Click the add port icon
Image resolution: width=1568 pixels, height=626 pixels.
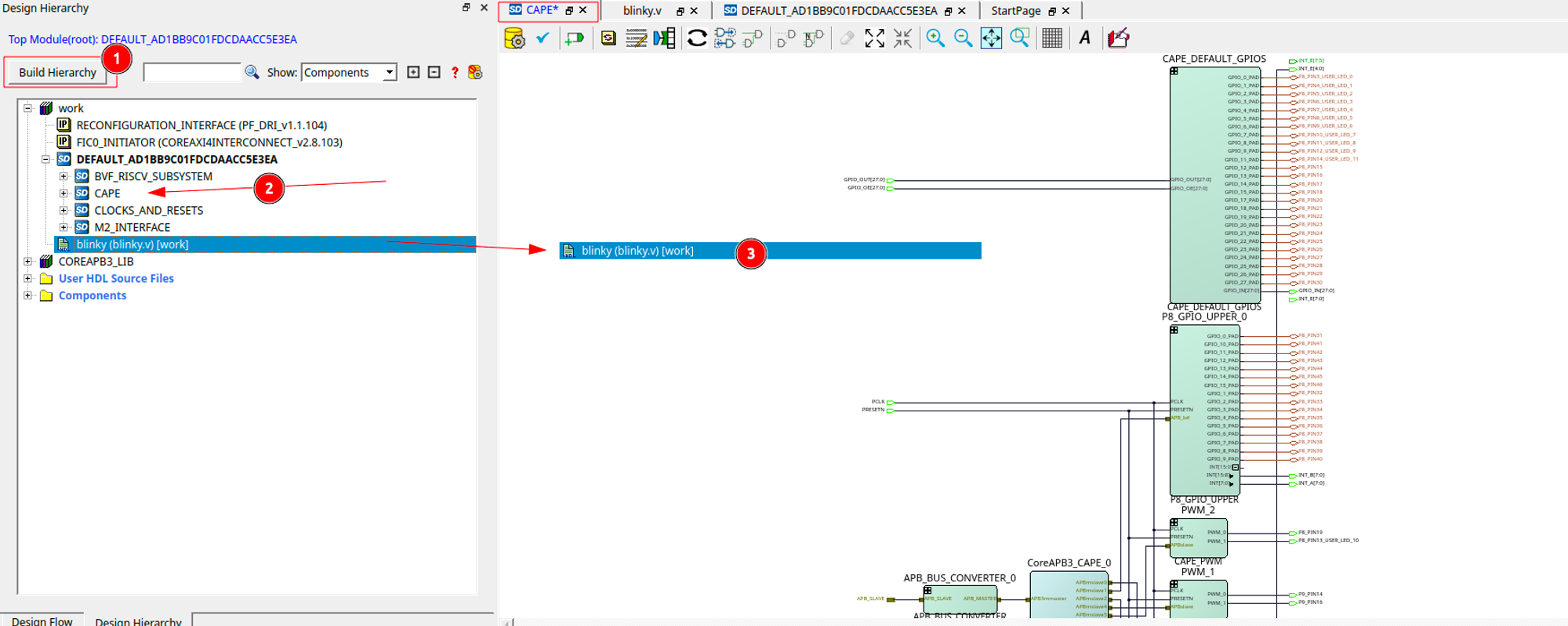click(575, 38)
